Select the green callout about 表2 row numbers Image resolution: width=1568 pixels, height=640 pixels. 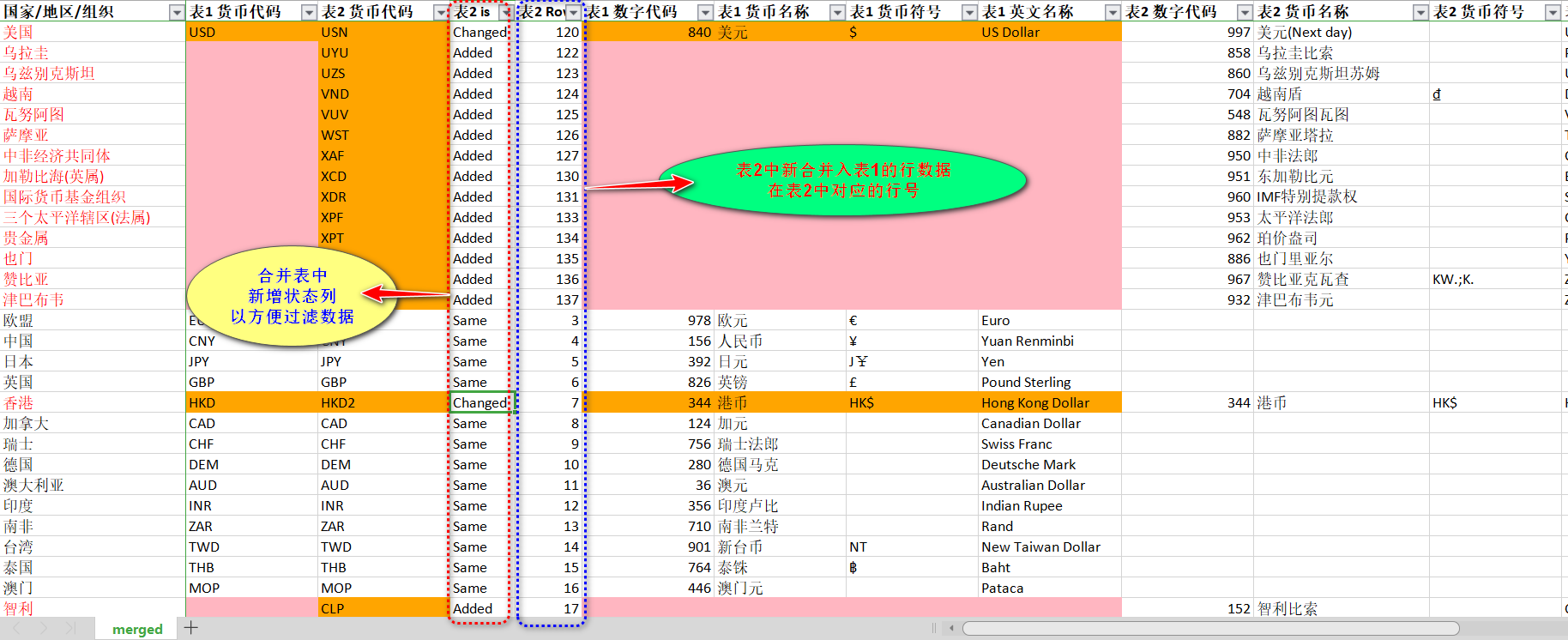843,180
